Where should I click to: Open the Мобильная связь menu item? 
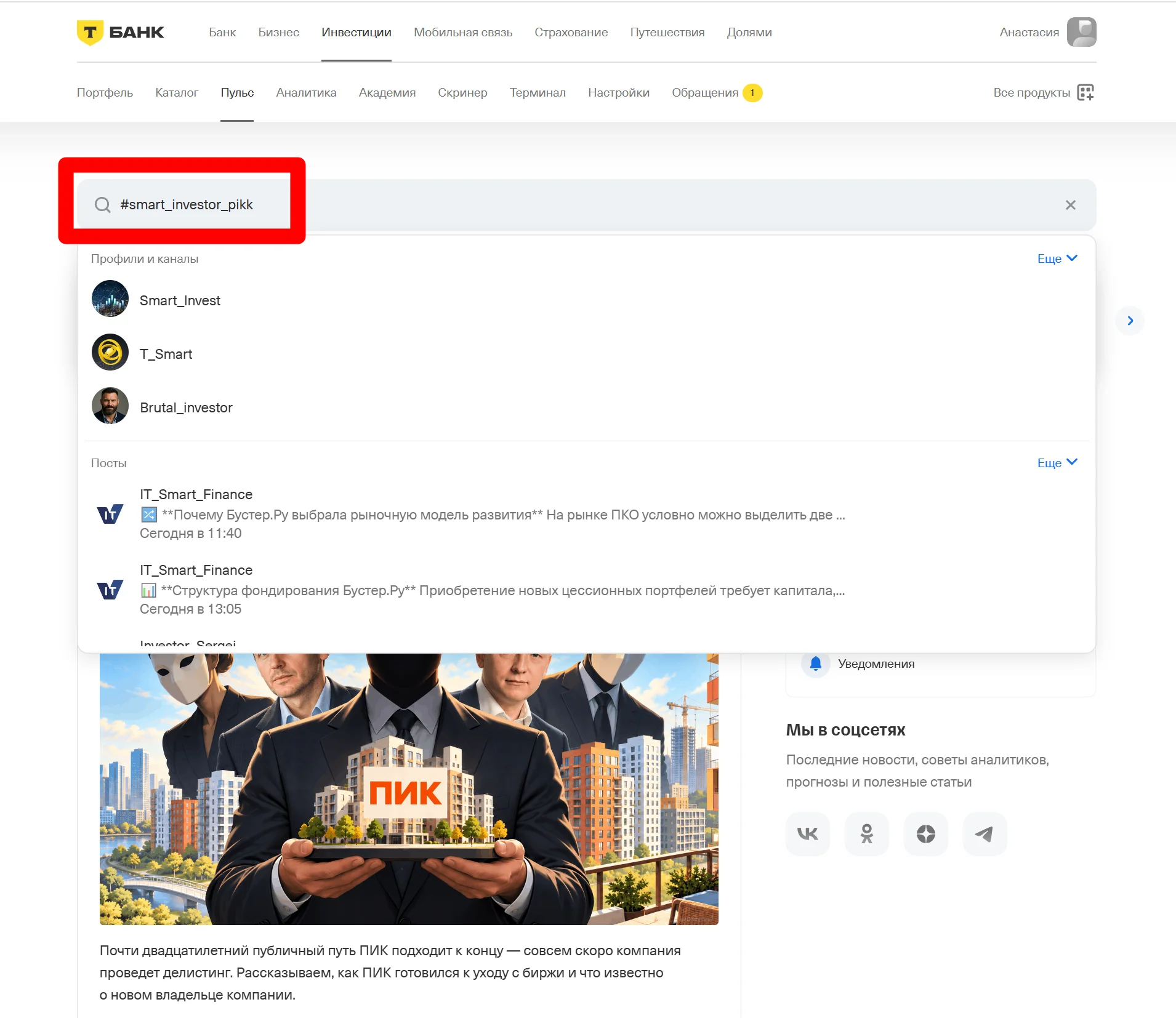(x=463, y=32)
